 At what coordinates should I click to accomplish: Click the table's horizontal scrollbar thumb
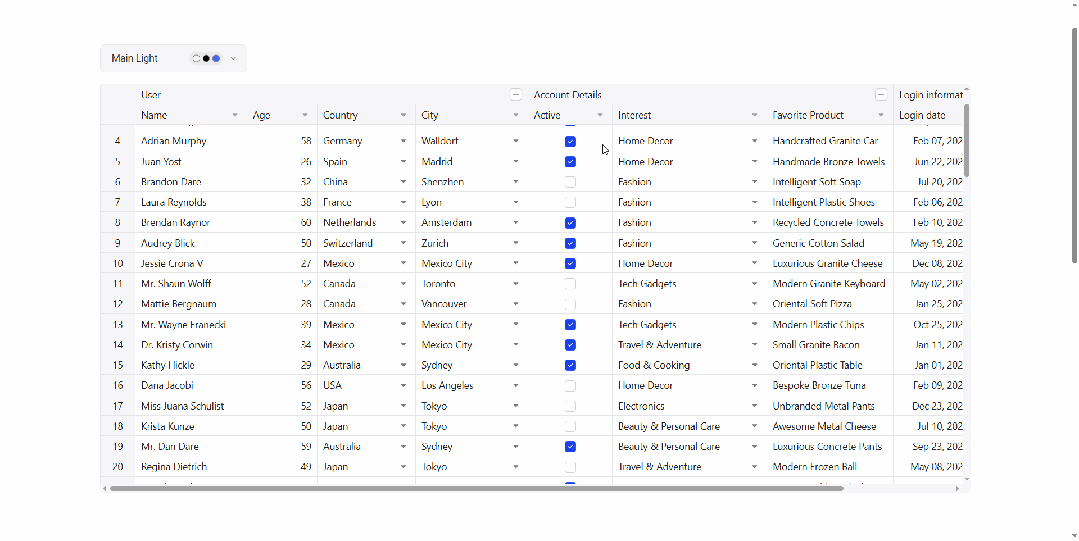pyautogui.click(x=476, y=488)
